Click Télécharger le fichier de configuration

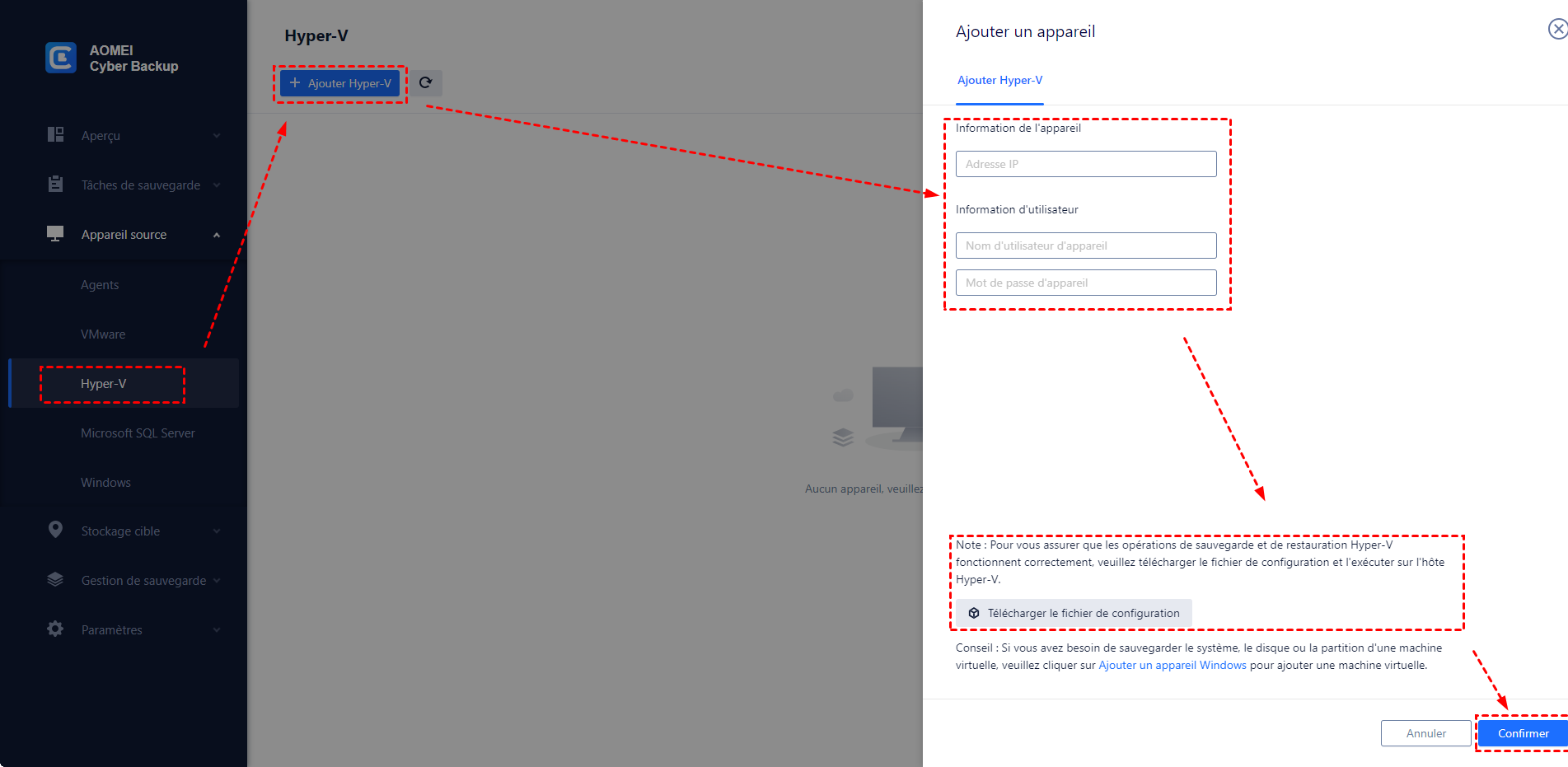pyautogui.click(x=1073, y=613)
